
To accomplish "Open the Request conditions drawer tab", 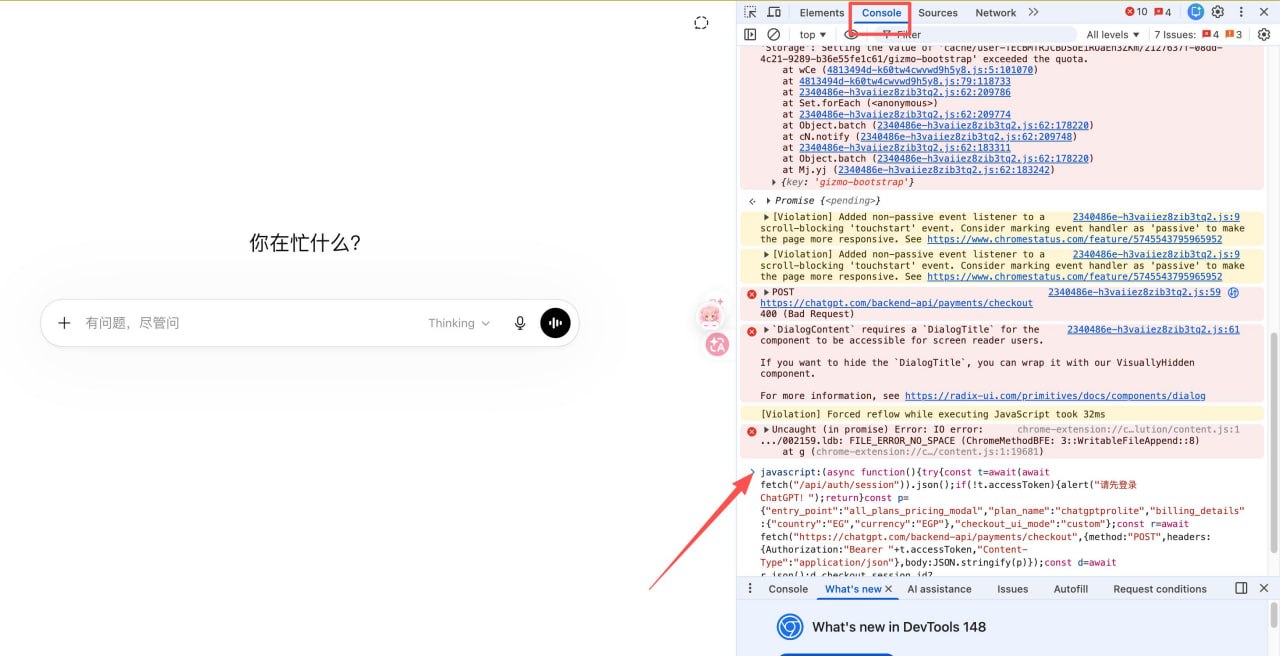I will [x=1160, y=589].
